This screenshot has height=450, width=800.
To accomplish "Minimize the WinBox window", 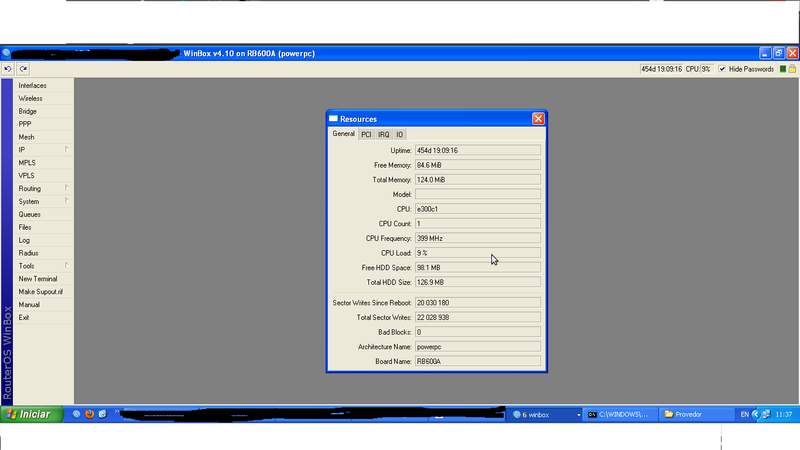I will pos(765,53).
